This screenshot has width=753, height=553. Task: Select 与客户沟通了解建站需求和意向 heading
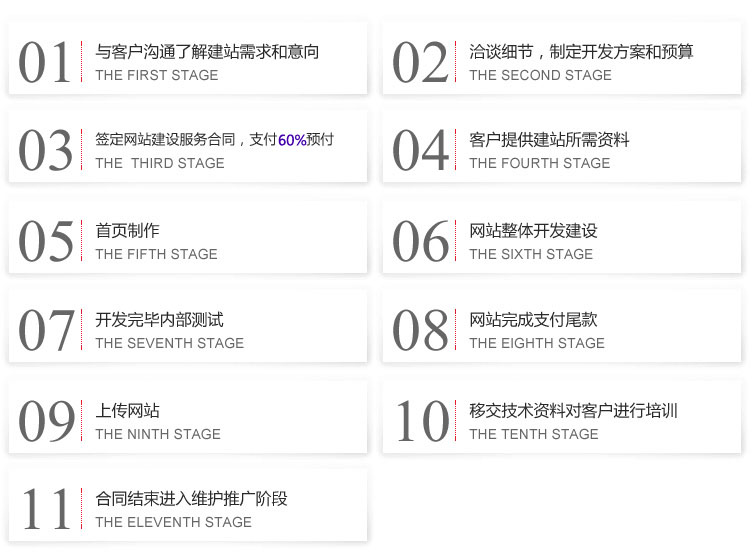207,51
